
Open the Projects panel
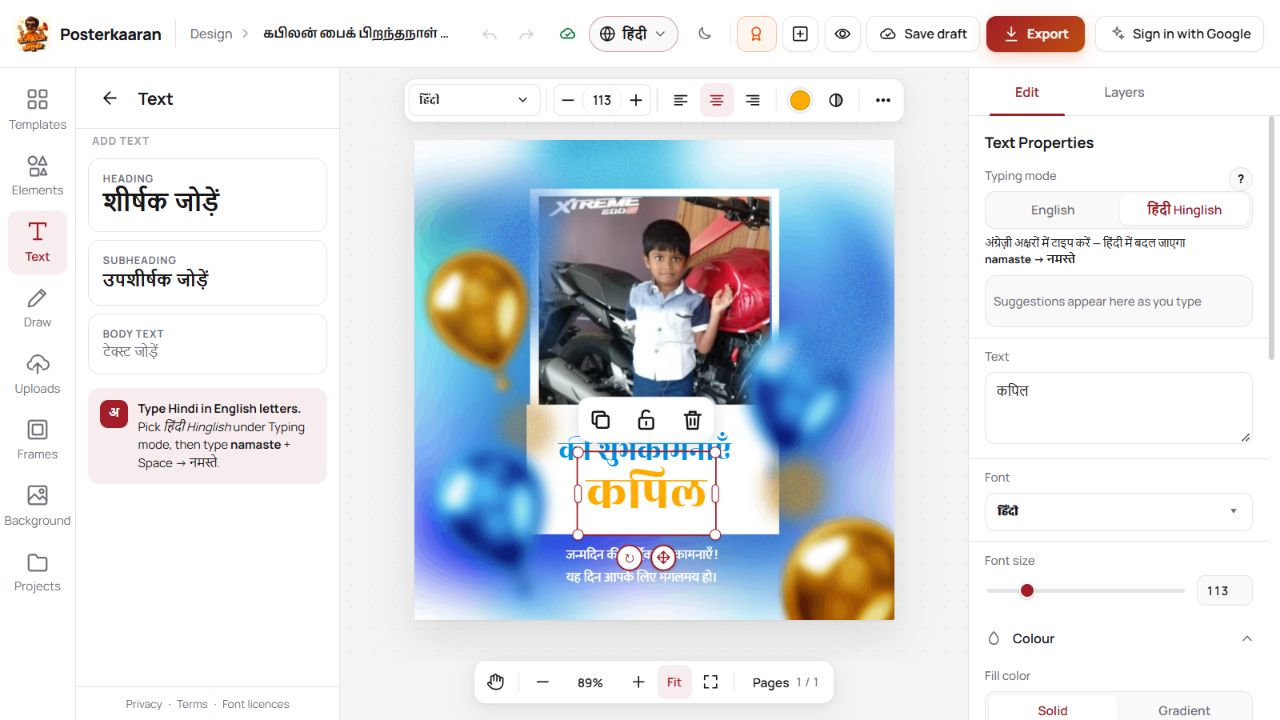click(37, 571)
